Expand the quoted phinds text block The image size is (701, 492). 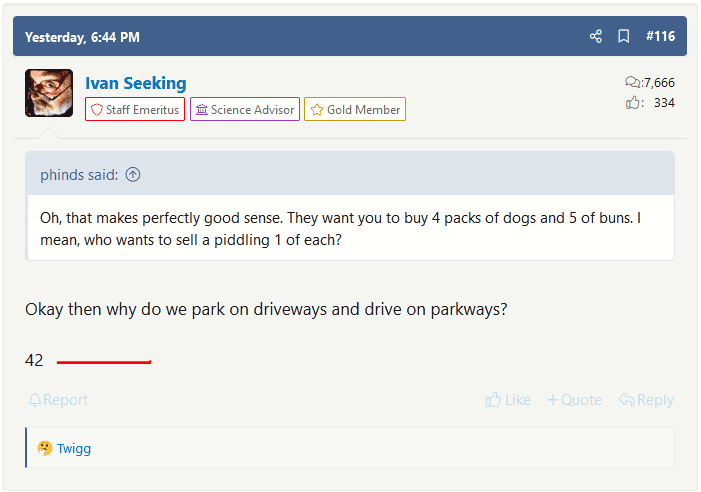[x=350, y=229]
